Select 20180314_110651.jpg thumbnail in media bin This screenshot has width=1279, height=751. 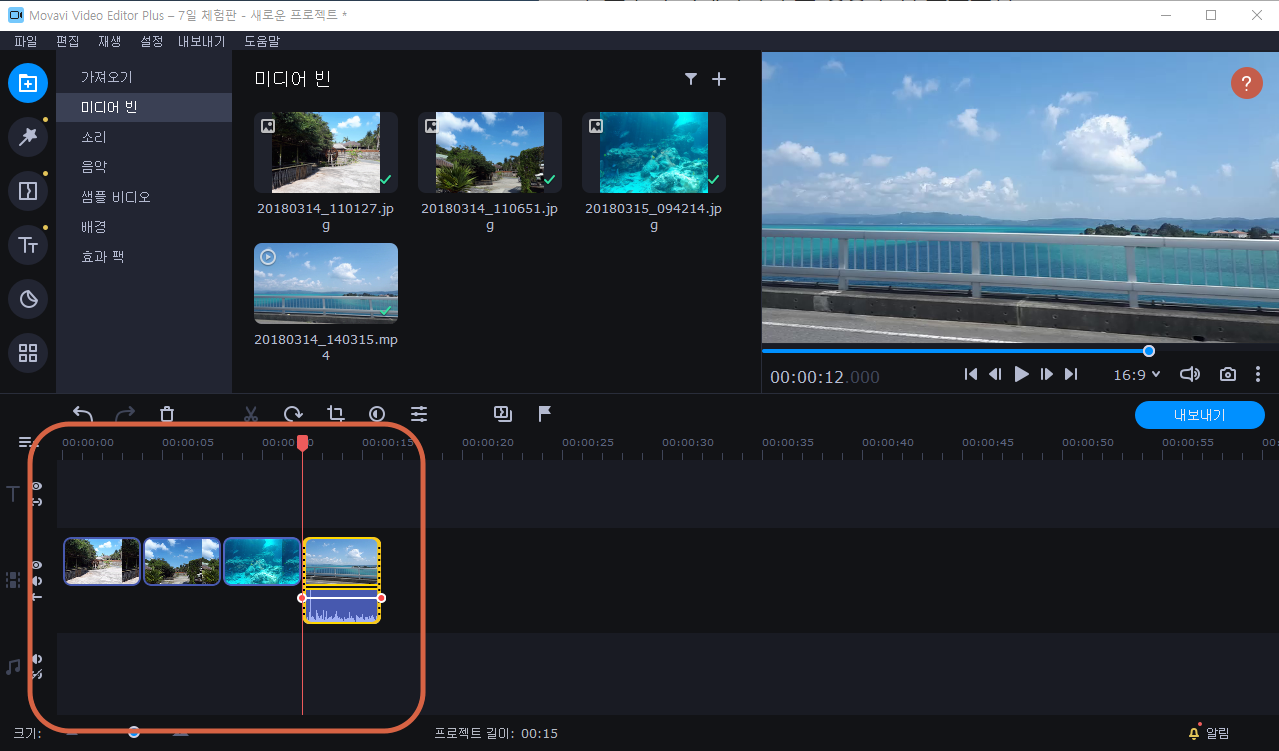click(x=490, y=152)
